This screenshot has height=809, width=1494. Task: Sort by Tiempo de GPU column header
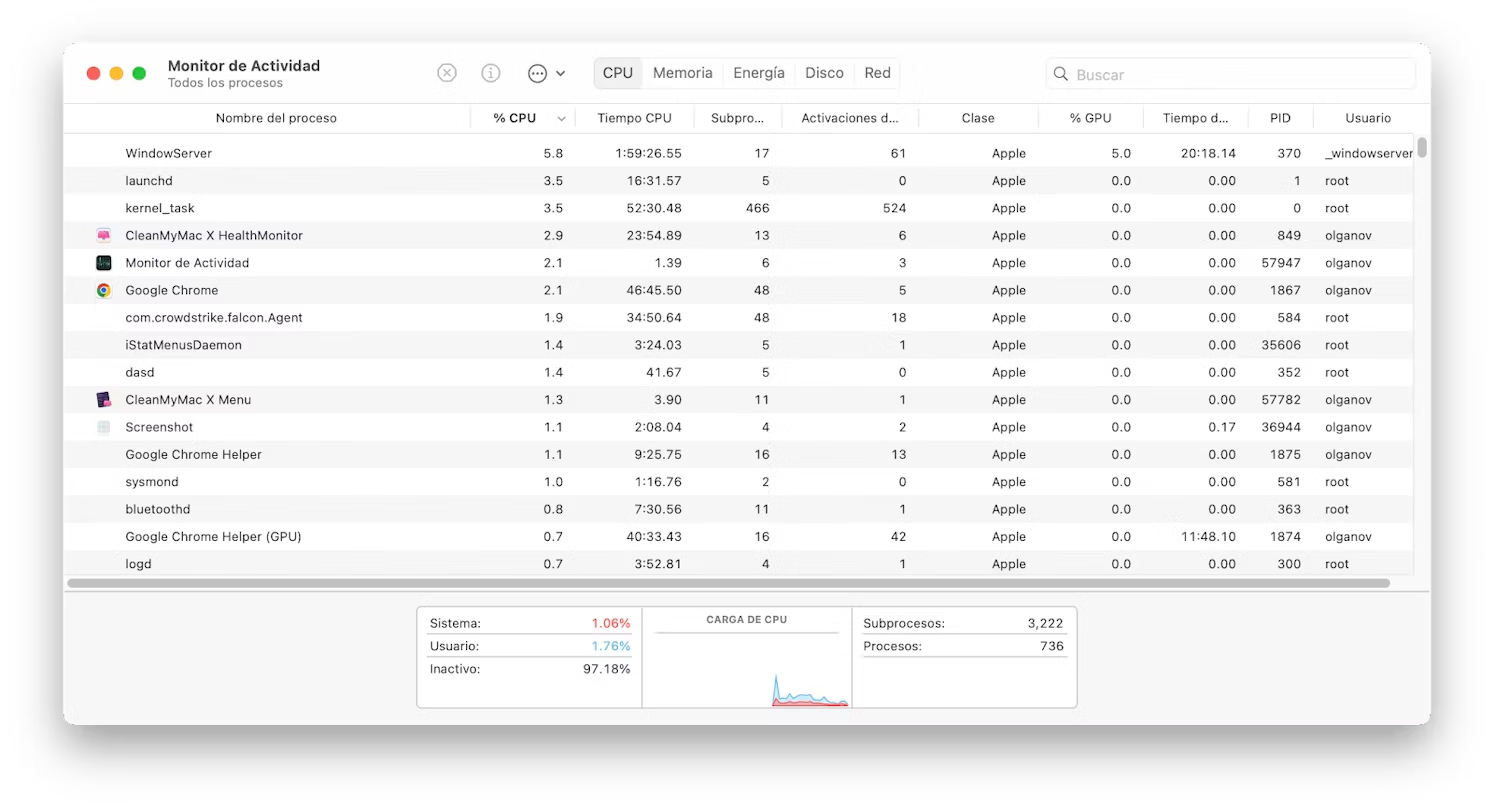pos(1196,118)
